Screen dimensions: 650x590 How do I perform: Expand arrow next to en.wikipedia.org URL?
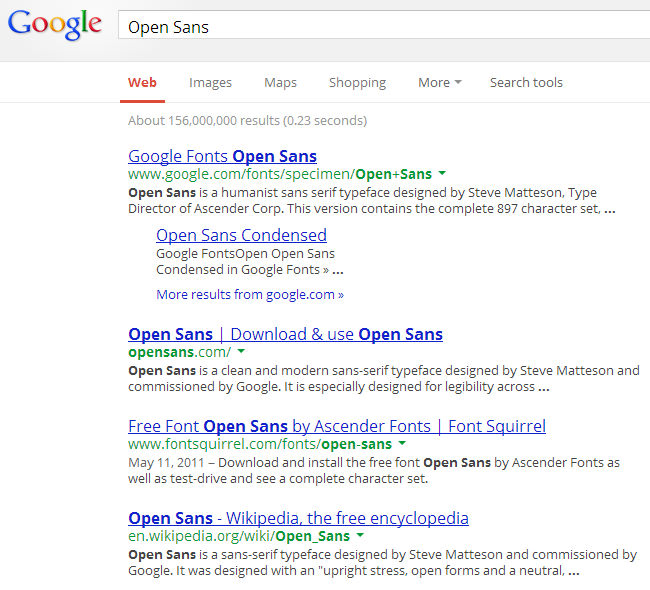pos(360,535)
